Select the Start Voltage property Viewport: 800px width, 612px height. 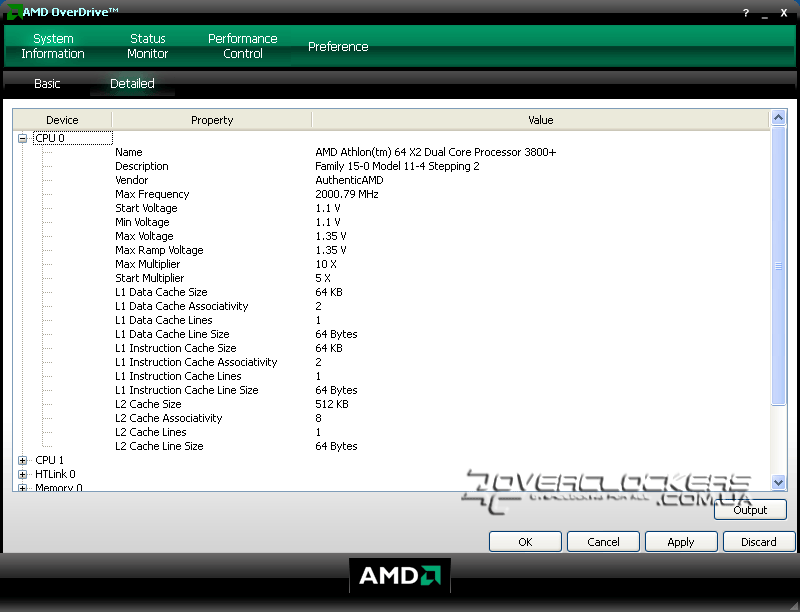point(146,208)
